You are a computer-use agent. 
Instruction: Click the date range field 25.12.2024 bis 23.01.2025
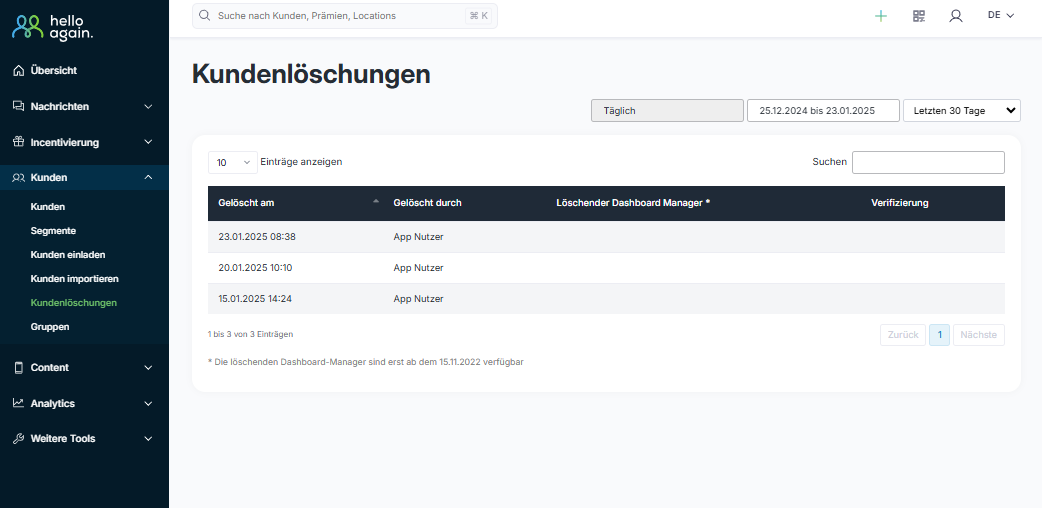coord(823,111)
